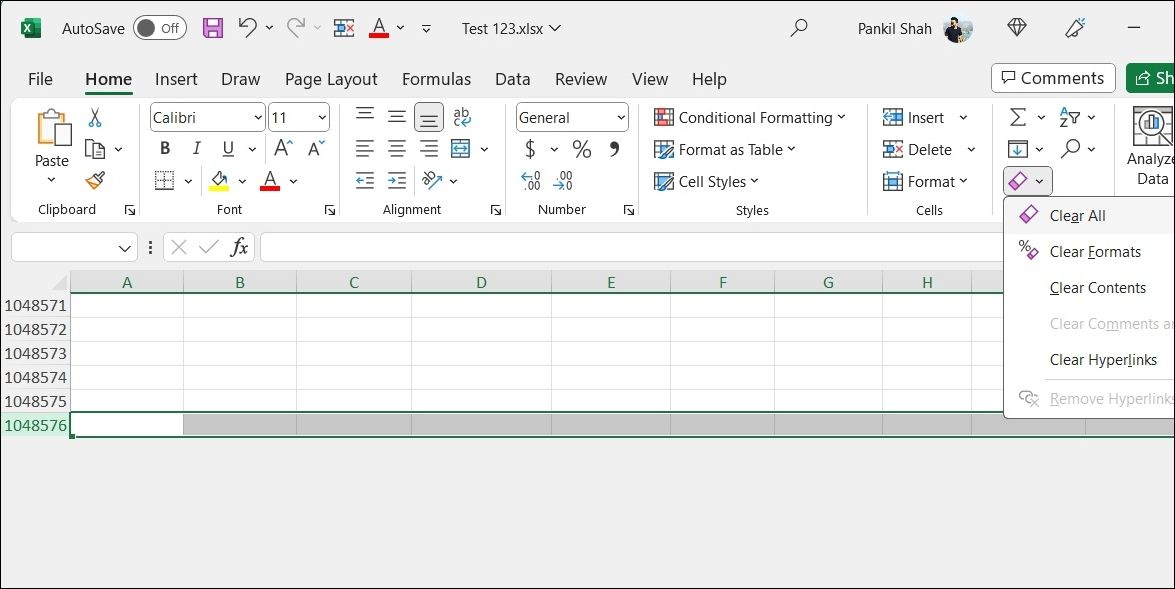Click the Comma Style icon

coord(613,148)
